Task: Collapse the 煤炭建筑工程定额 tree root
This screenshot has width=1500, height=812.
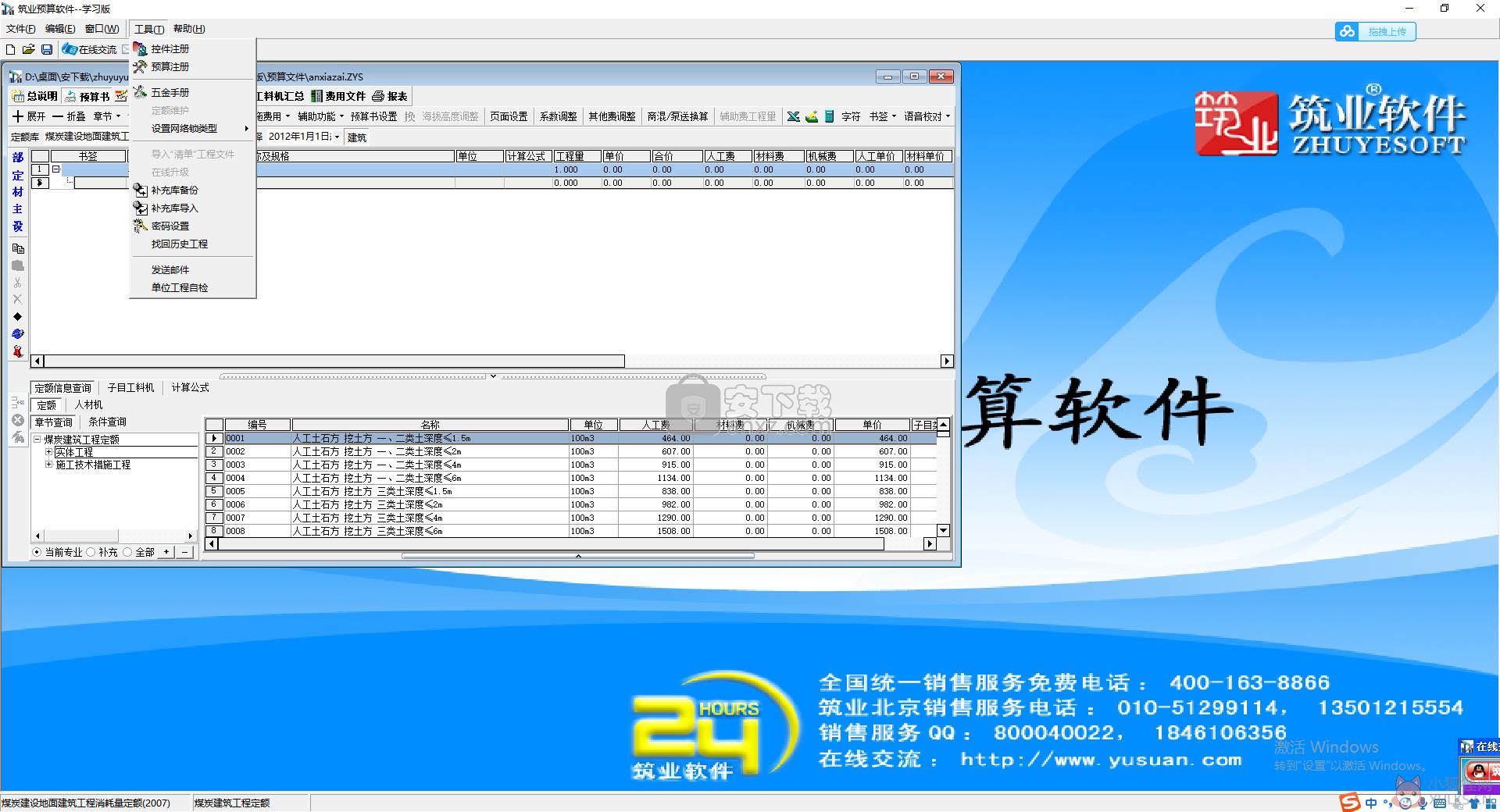Action: (37, 440)
